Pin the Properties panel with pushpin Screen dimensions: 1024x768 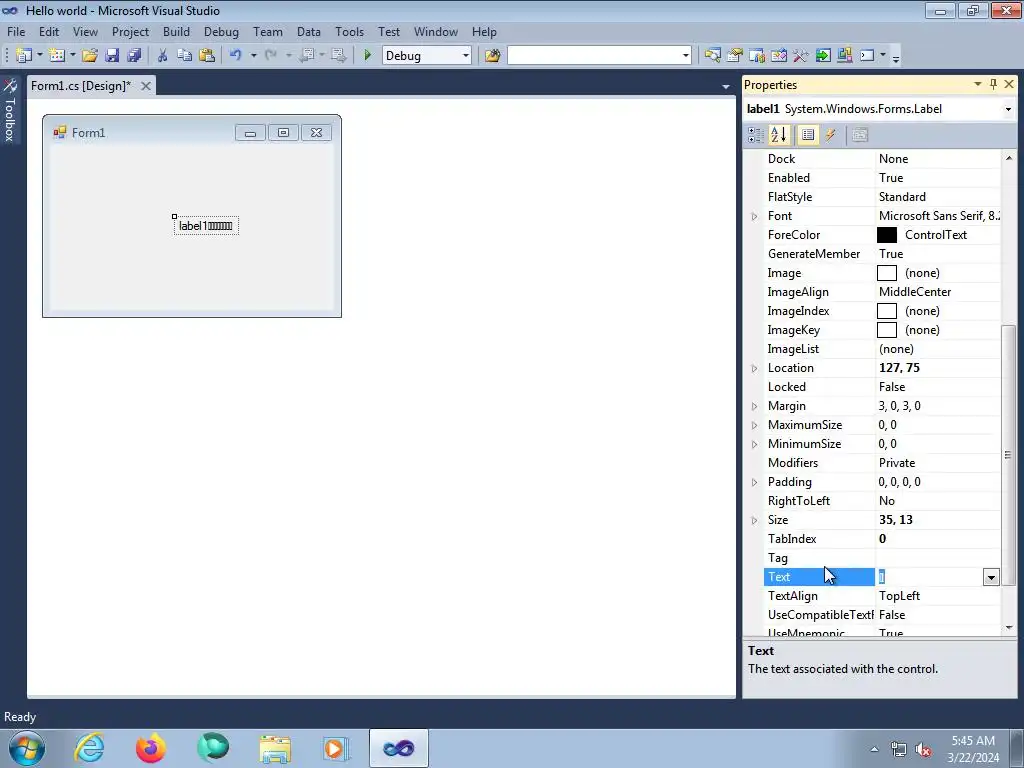[993, 84]
